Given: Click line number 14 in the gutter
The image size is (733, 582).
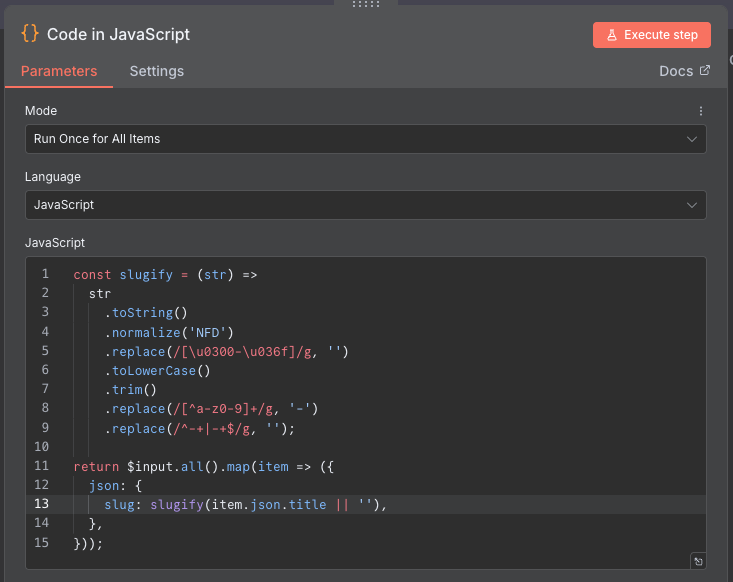Looking at the screenshot, I should pyautogui.click(x=41, y=523).
